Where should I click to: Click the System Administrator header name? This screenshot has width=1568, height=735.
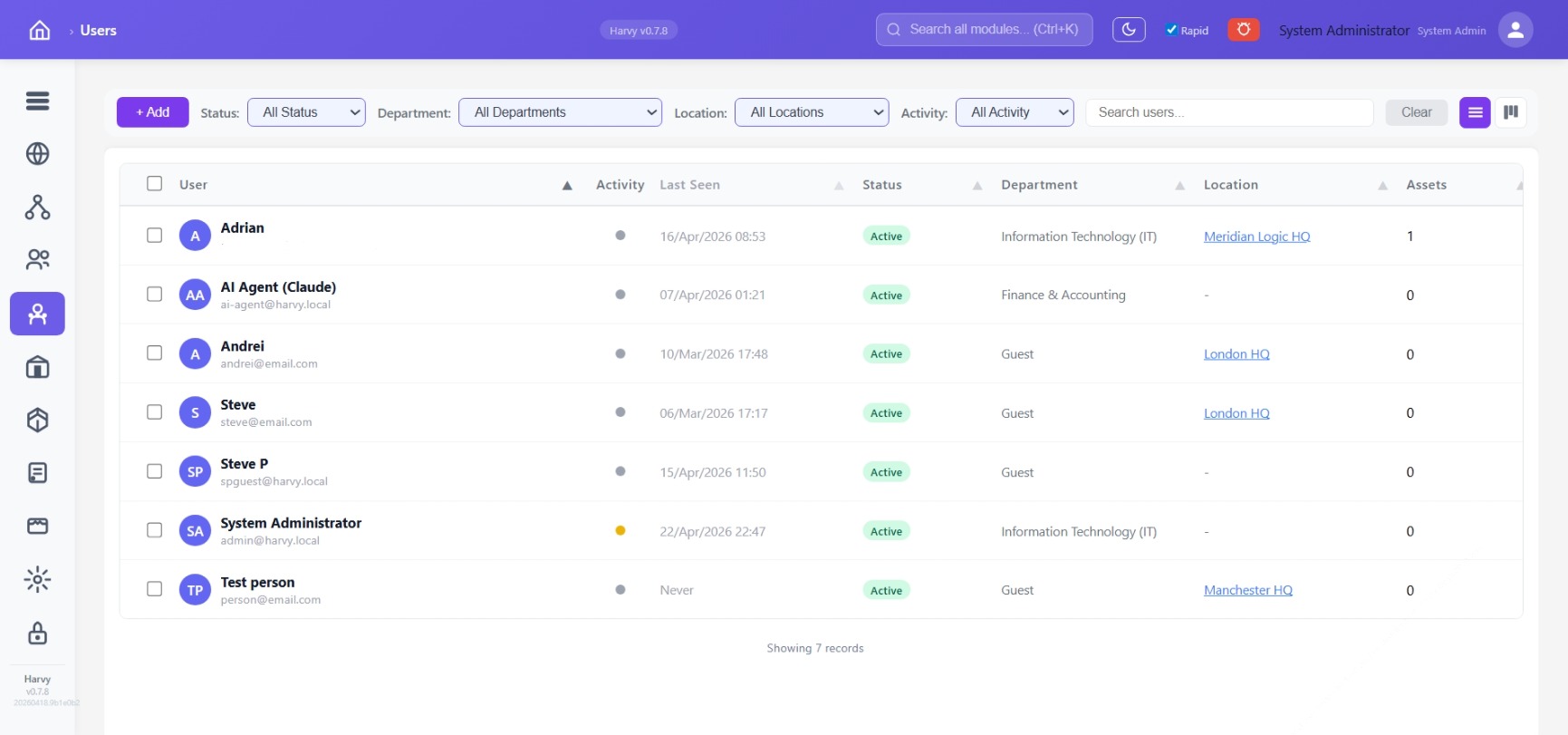[1344, 31]
